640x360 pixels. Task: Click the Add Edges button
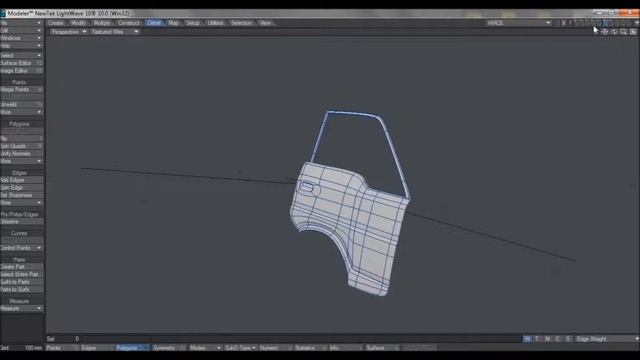(x=22, y=180)
